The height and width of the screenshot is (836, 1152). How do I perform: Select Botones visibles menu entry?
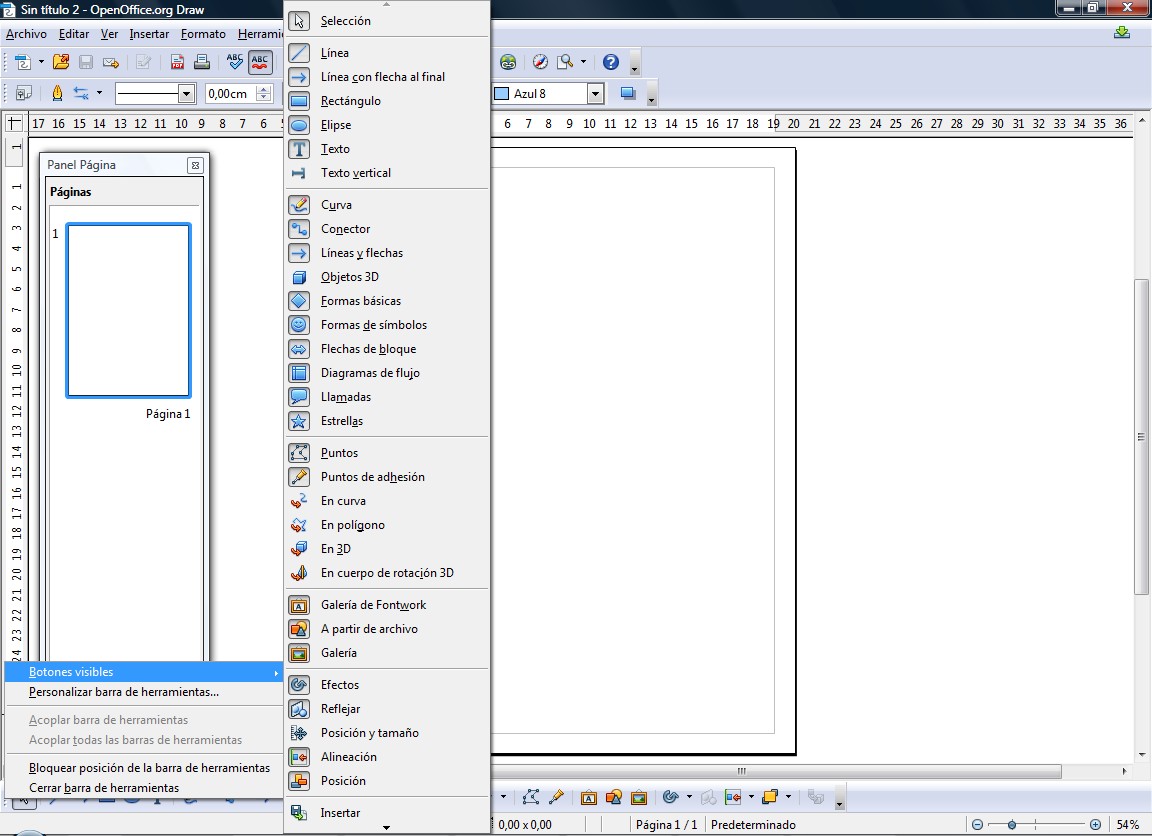tap(144, 672)
